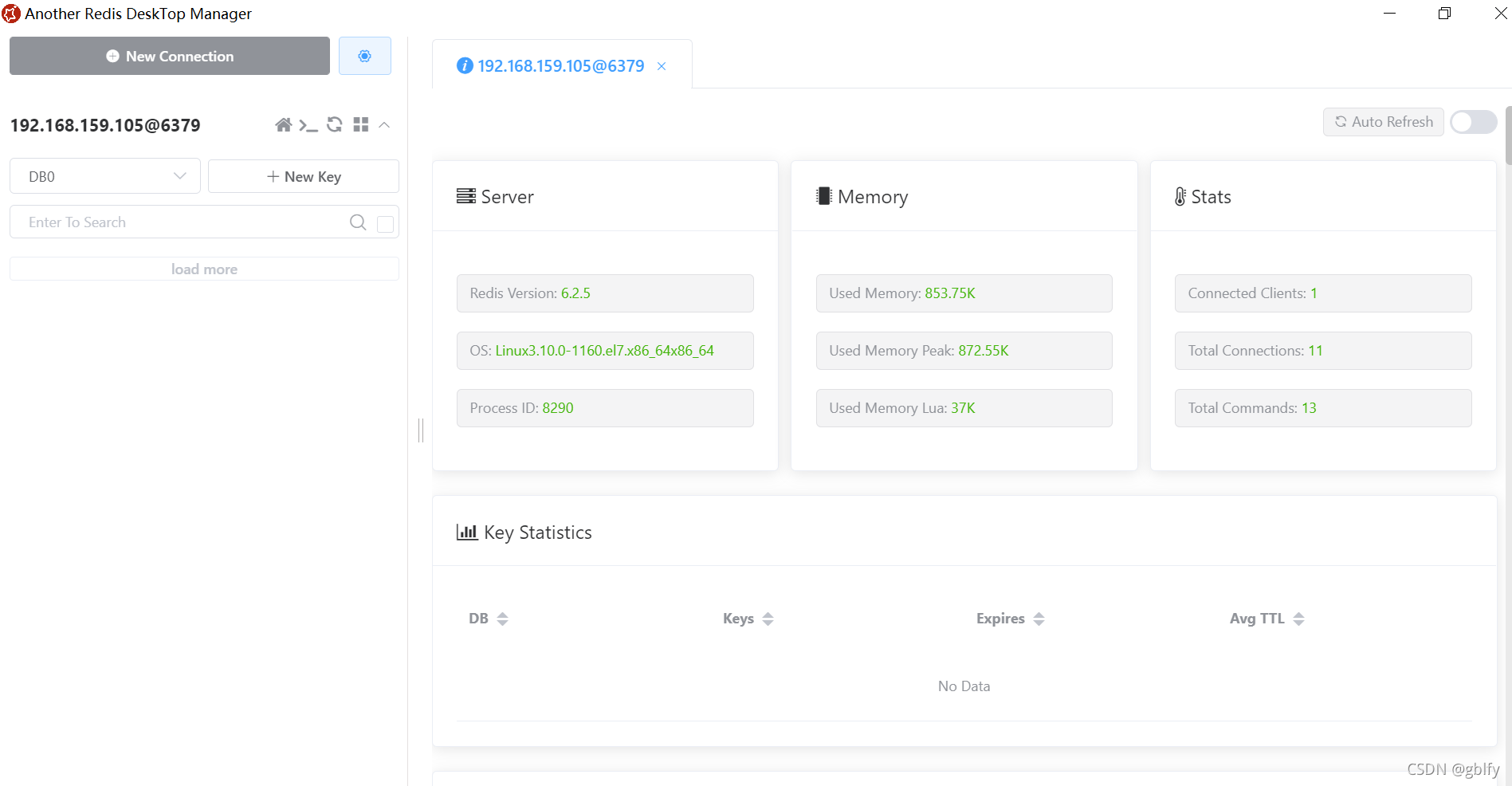The width and height of the screenshot is (1512, 786).
Task: Click the OS Linux version field
Action: [605, 351]
